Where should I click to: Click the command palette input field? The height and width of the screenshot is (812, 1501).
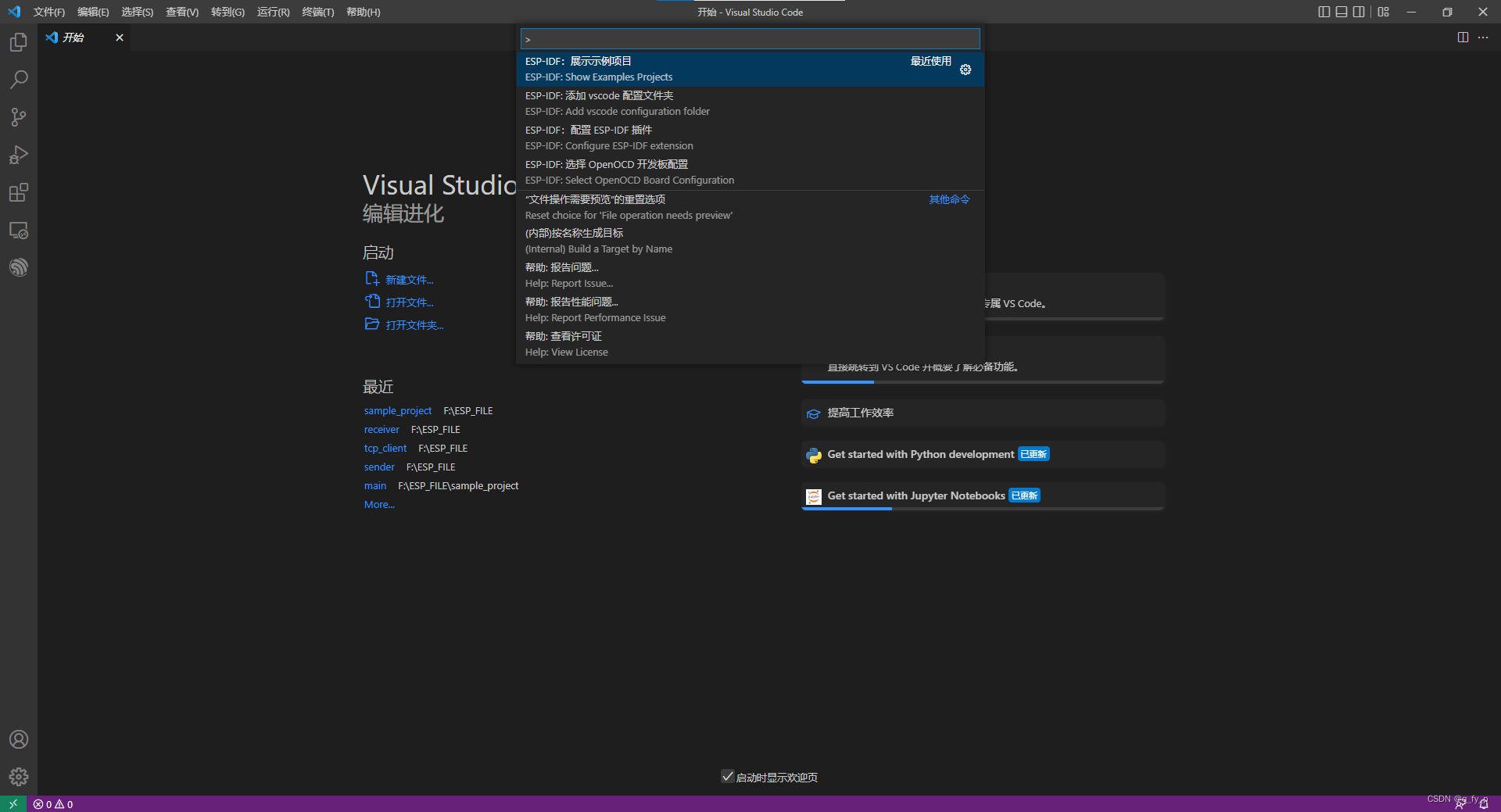750,39
